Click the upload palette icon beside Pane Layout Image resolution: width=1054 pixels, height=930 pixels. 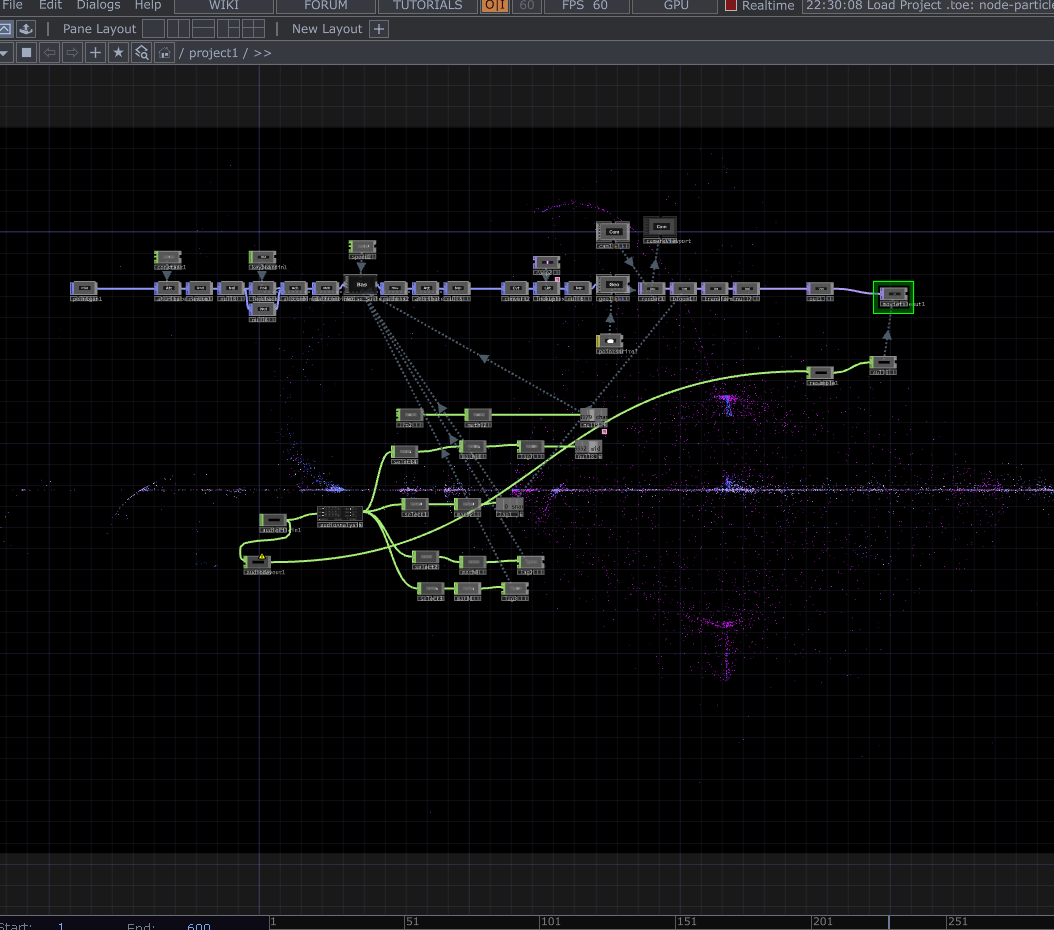coord(26,29)
